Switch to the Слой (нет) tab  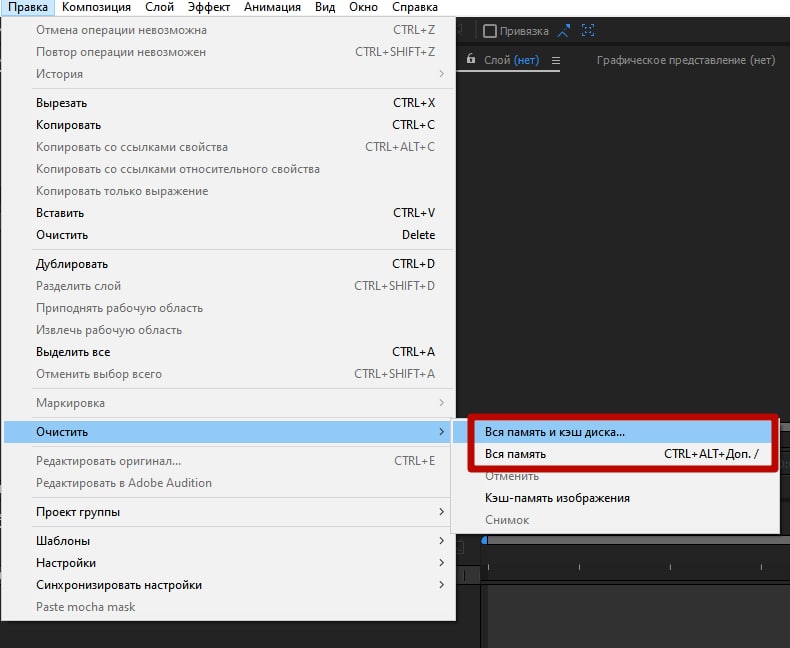click(511, 60)
